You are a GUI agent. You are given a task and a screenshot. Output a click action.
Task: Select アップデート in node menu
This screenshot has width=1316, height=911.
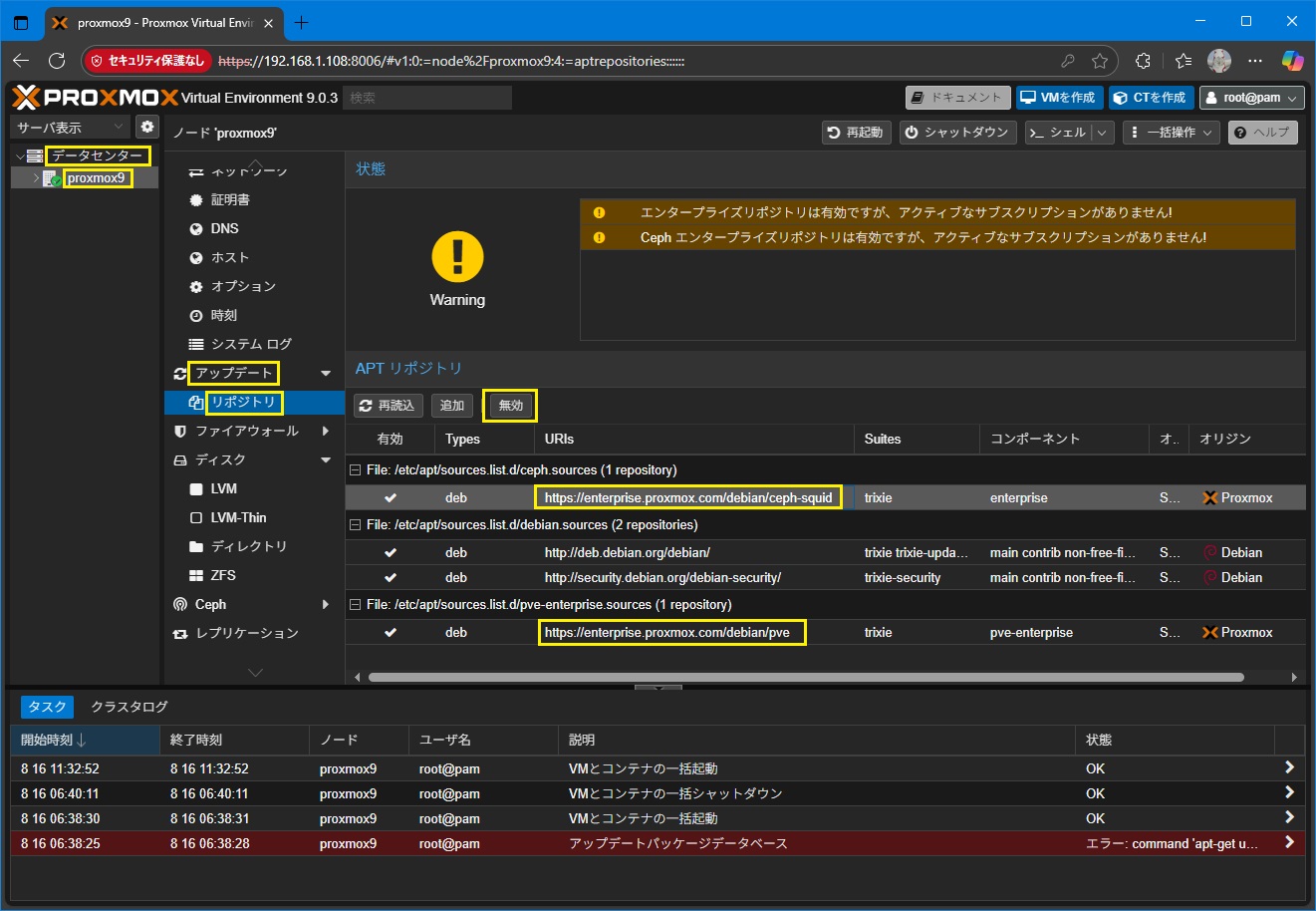tap(234, 373)
